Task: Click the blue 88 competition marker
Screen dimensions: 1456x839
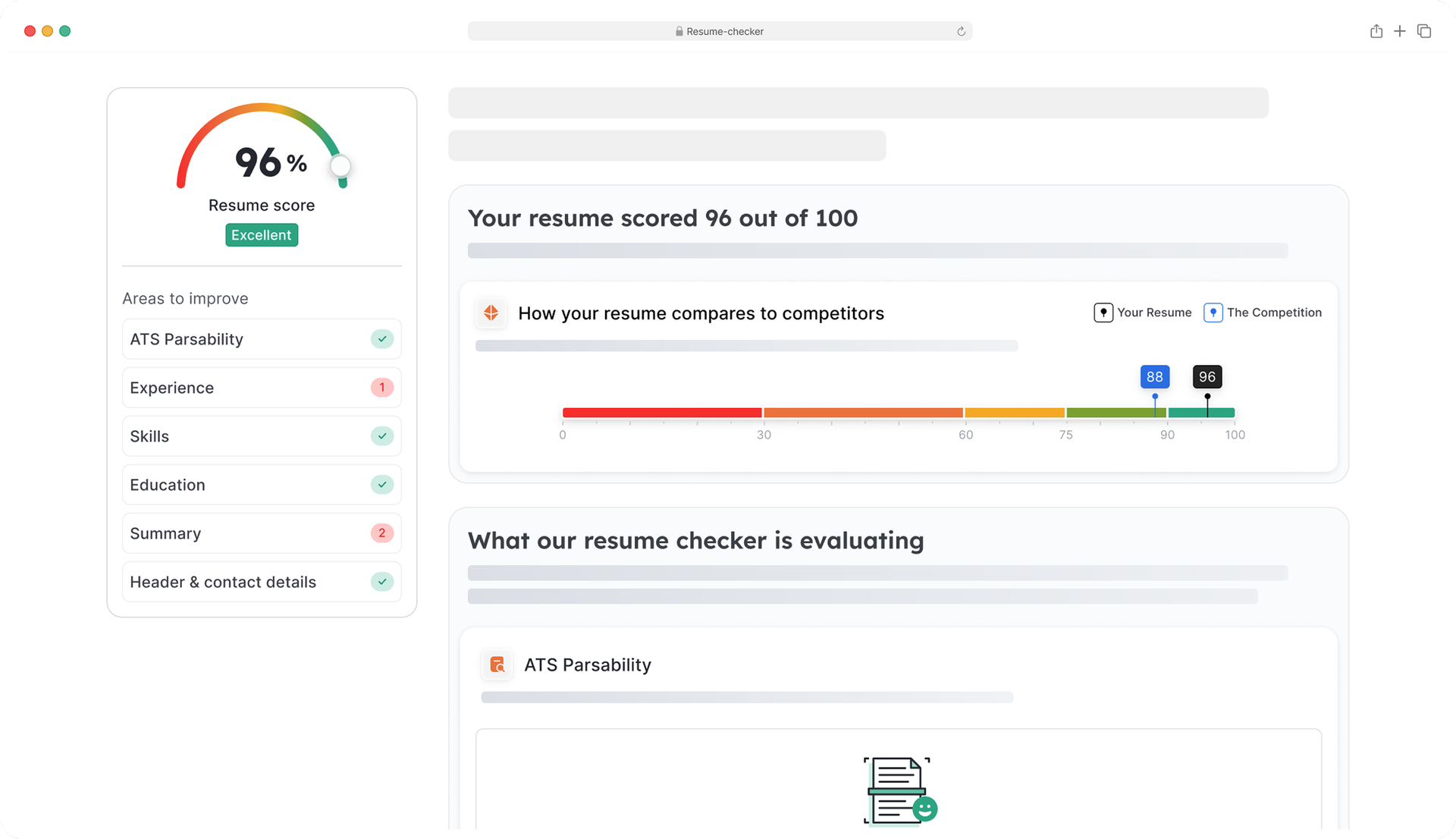Action: click(x=1154, y=377)
